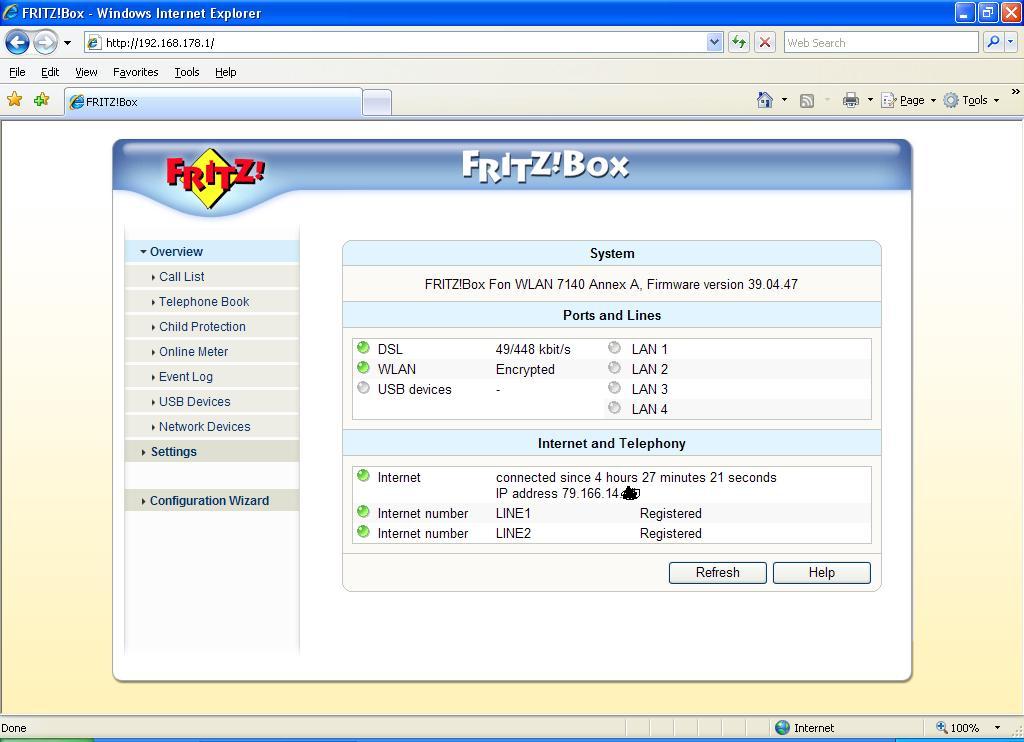Open the search provider dropdown arrow
Image resolution: width=1024 pixels, height=742 pixels.
coord(1011,42)
